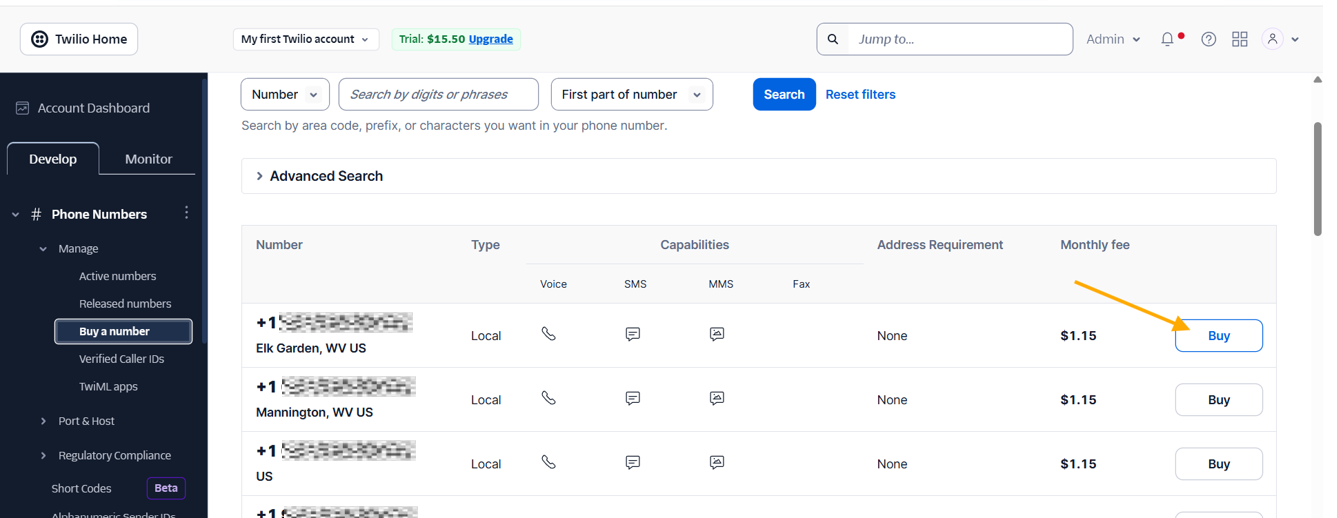This screenshot has width=1337, height=518.
Task: Open the help question mark icon
Action: click(x=1208, y=39)
